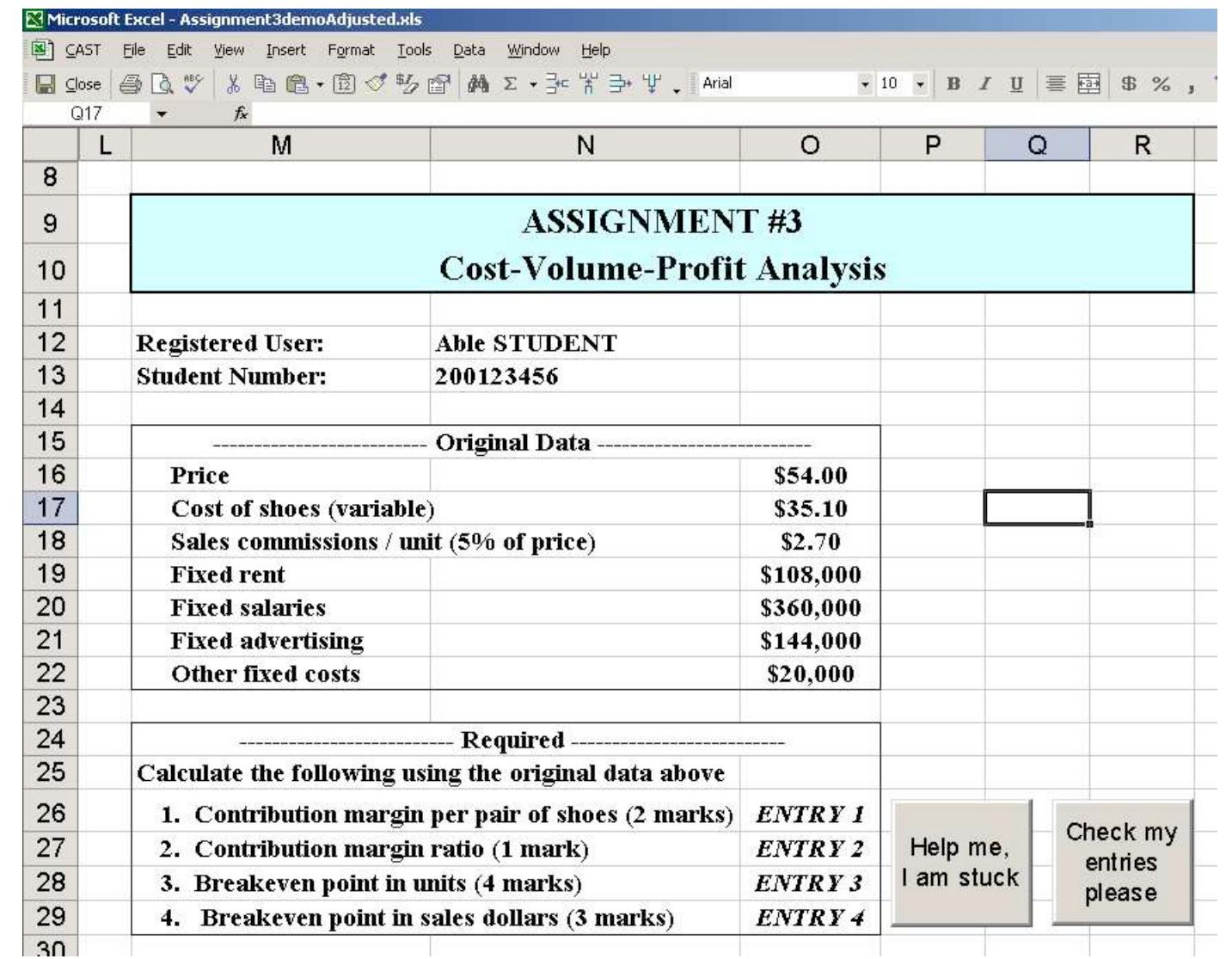The height and width of the screenshot is (959, 1232).
Task: Expand the Name Box dropdown next to Q17
Action: coord(162,114)
